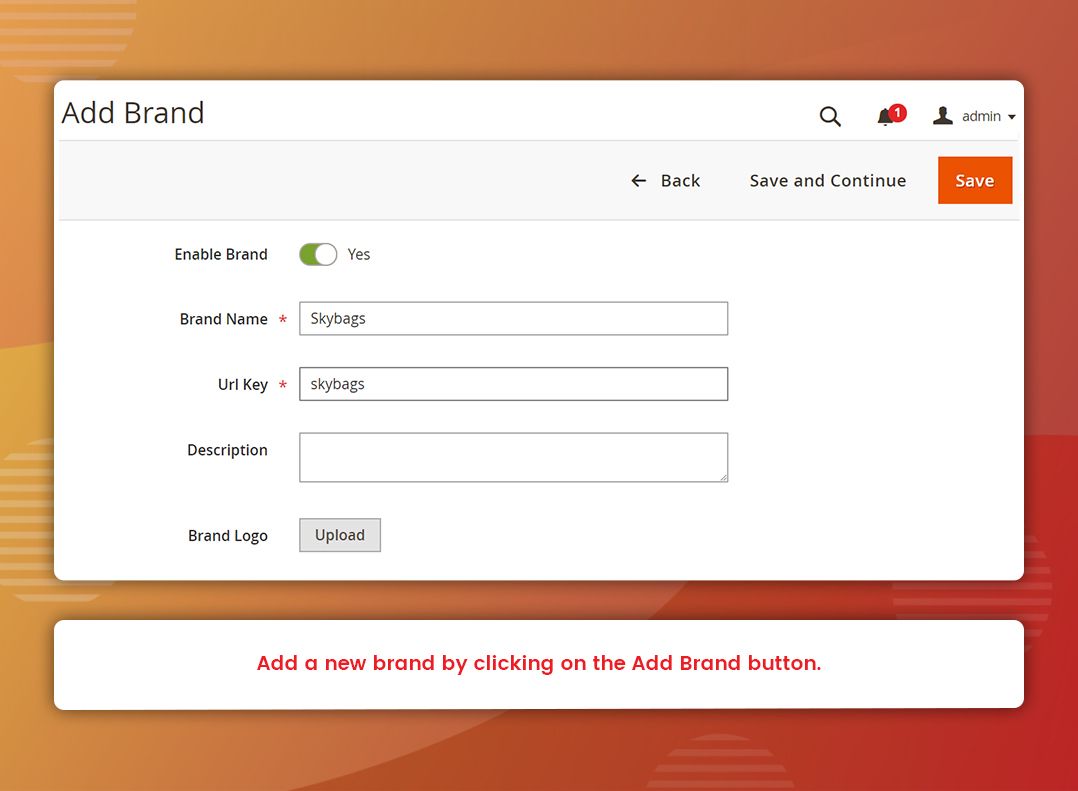Upload a brand logo
Image resolution: width=1078 pixels, height=791 pixels.
coord(340,535)
